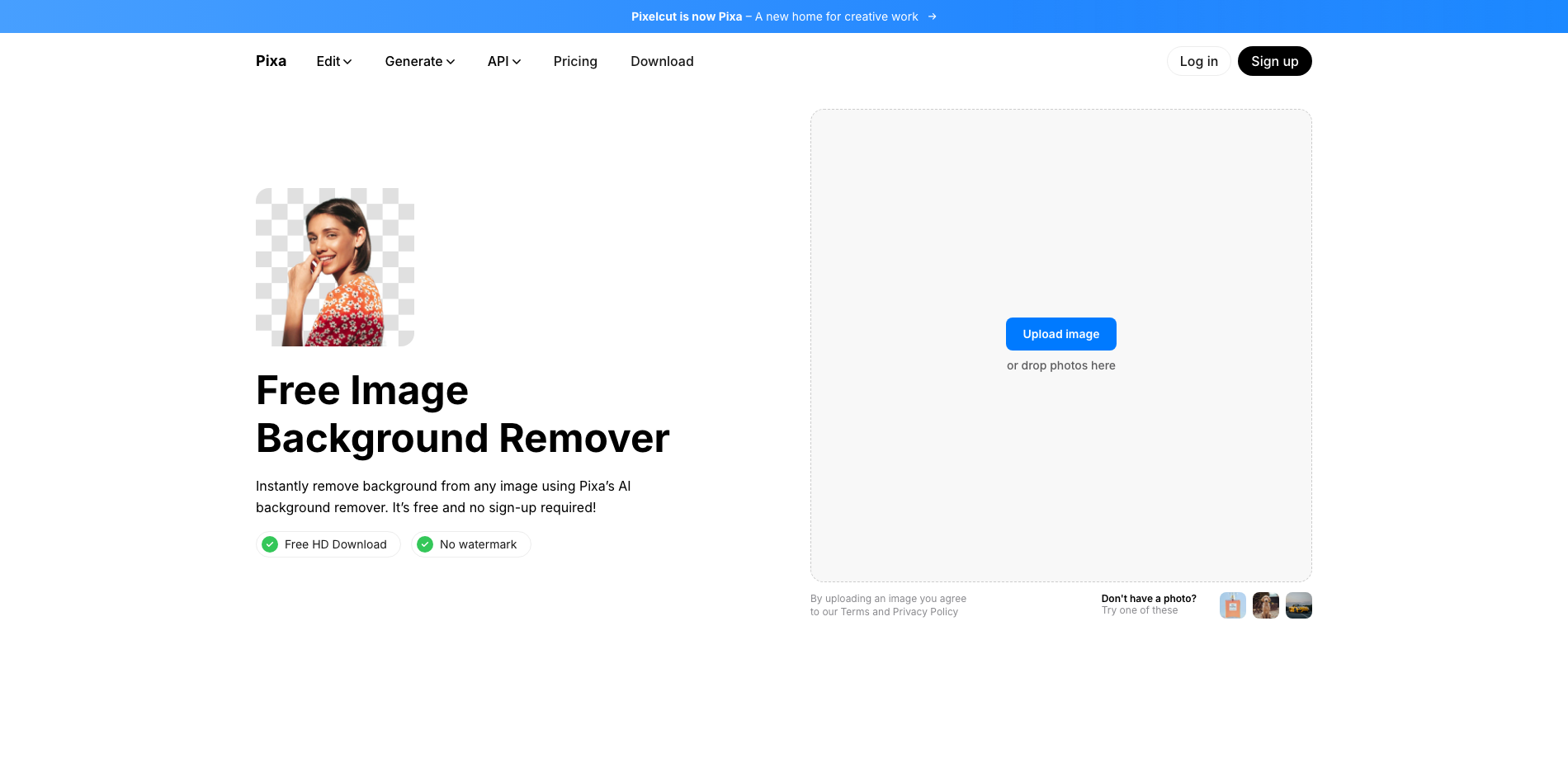The width and height of the screenshot is (1568, 767).
Task: Click the Upload image button
Action: click(1060, 334)
